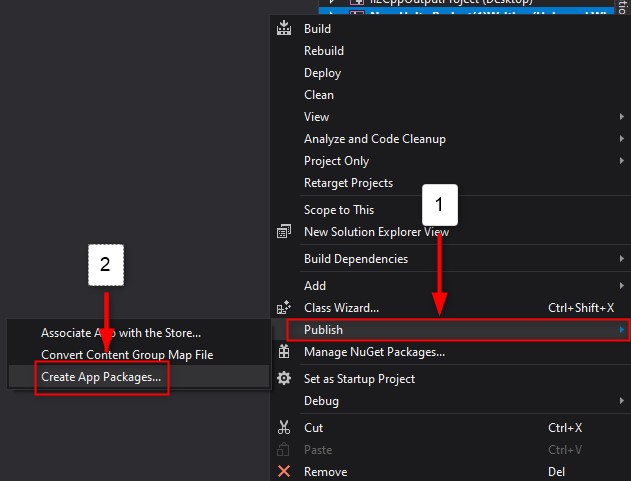Click the scissors Cut icon
631x481 pixels.
click(284, 427)
